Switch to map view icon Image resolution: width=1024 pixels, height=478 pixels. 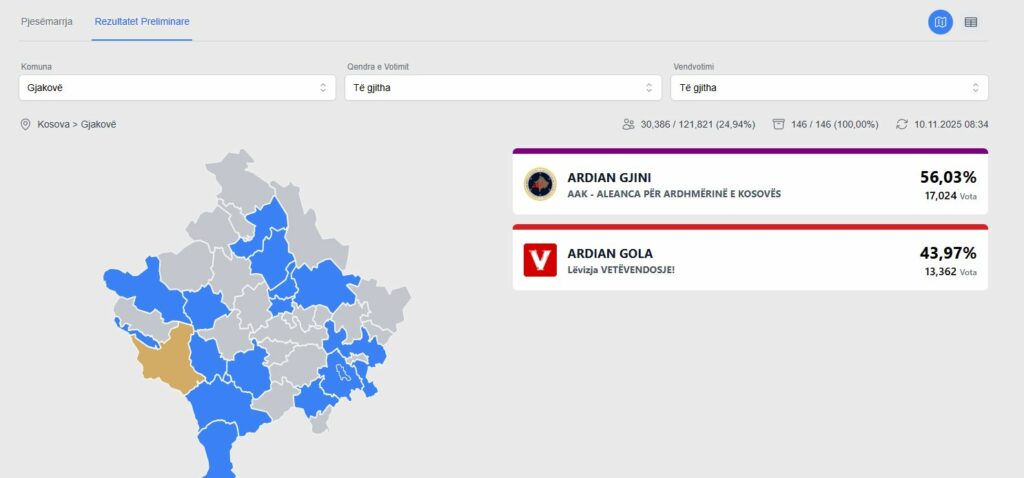(x=940, y=22)
